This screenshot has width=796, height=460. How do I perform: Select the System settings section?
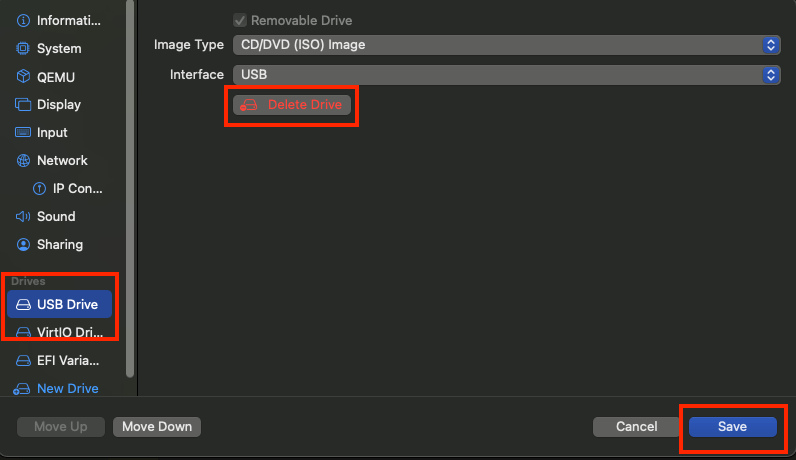coord(59,48)
